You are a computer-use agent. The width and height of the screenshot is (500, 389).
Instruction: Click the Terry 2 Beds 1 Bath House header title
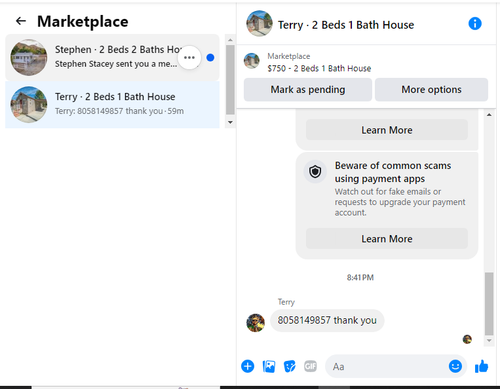tap(346, 25)
